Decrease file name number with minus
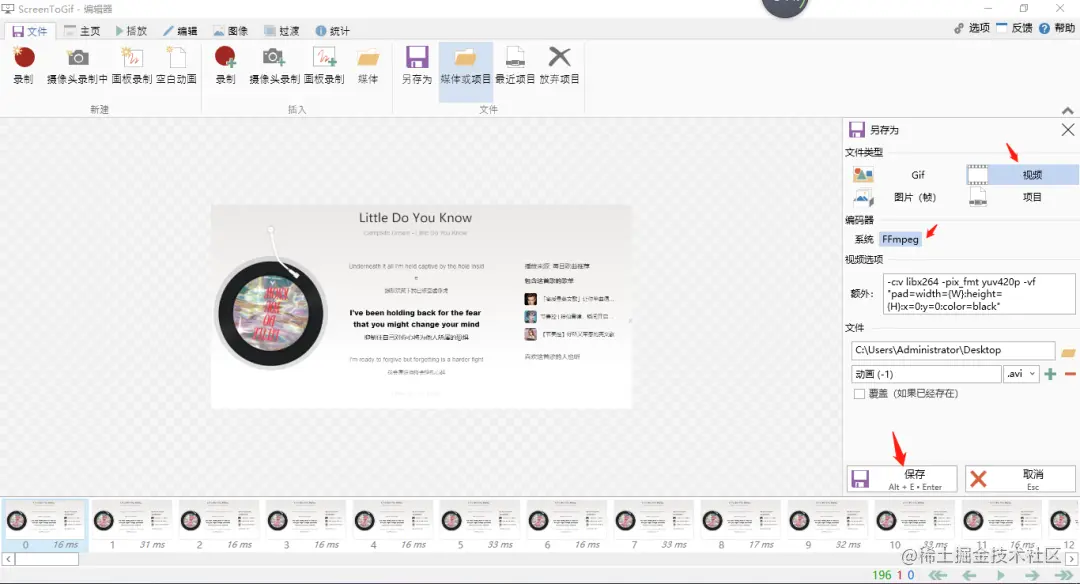This screenshot has height=584, width=1080. click(x=1070, y=374)
